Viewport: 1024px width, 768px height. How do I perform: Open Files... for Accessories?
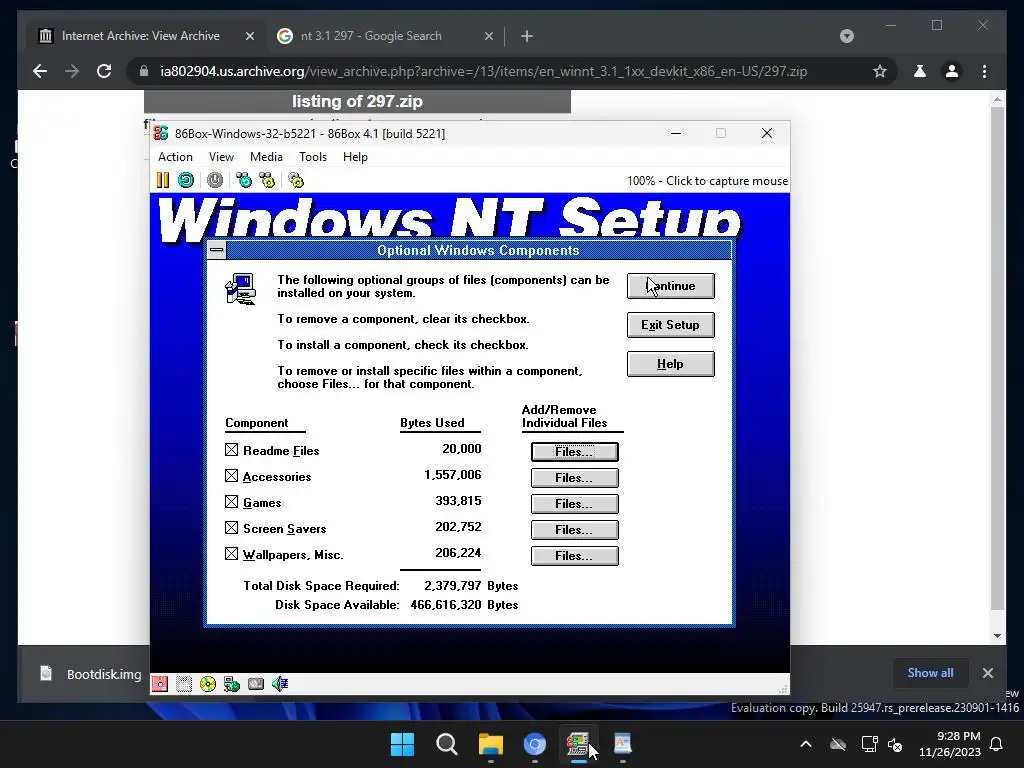(575, 478)
